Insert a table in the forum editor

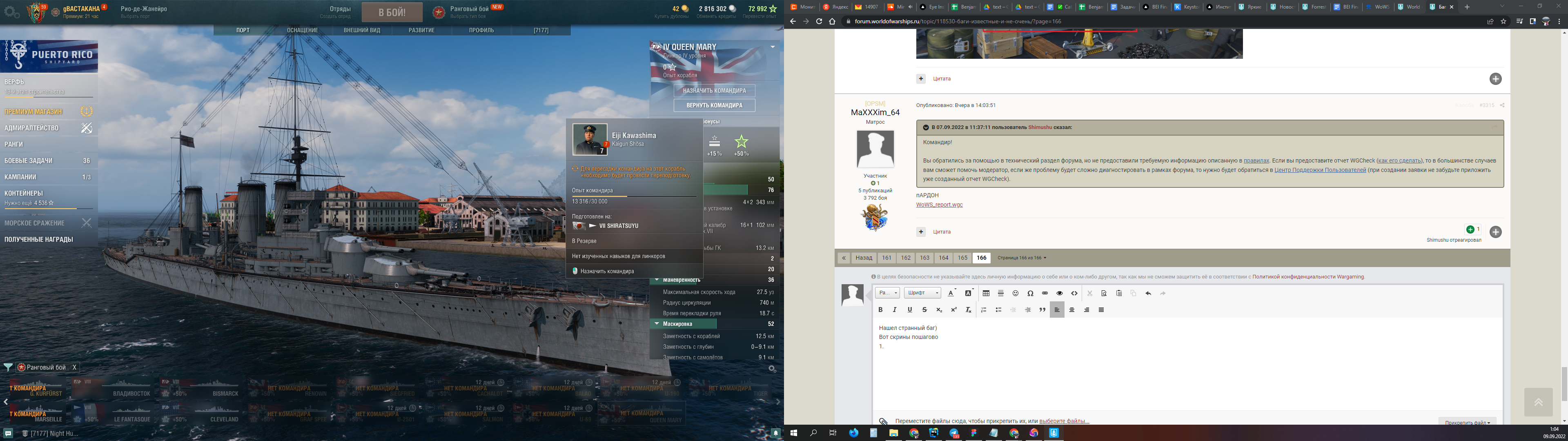click(986, 293)
